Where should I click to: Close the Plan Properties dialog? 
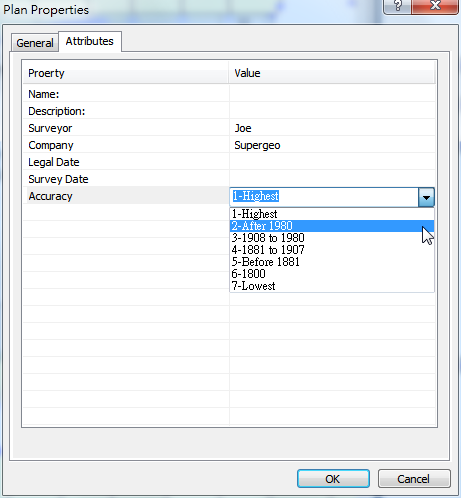[435, 6]
